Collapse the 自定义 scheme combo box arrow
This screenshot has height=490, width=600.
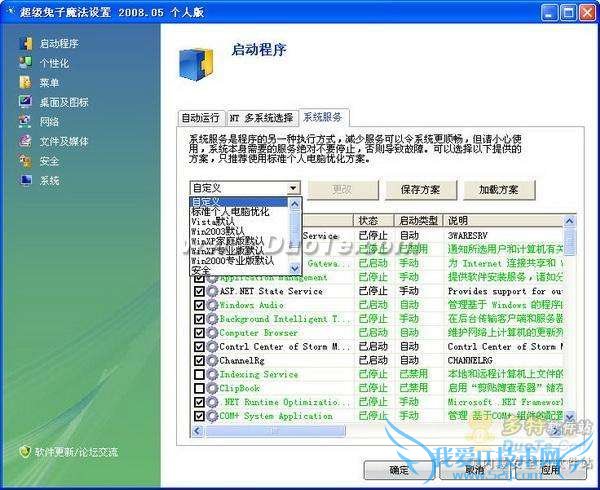(293, 188)
